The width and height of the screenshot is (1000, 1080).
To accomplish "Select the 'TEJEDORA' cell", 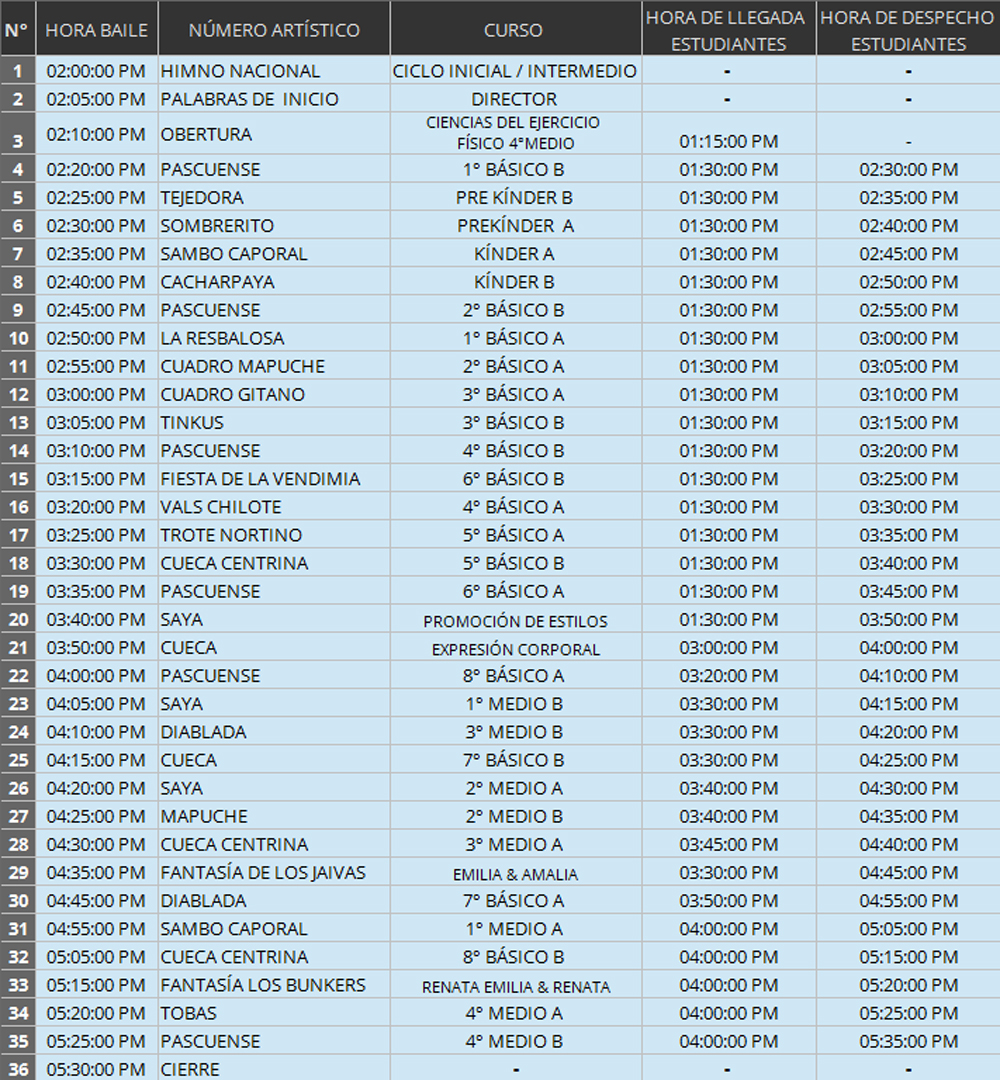I will tap(274, 197).
